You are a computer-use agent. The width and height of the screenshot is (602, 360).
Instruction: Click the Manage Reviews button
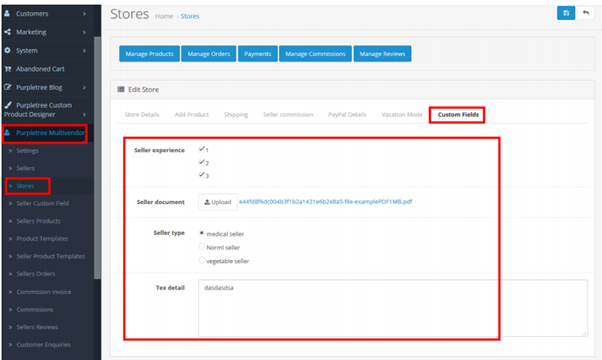tap(382, 54)
